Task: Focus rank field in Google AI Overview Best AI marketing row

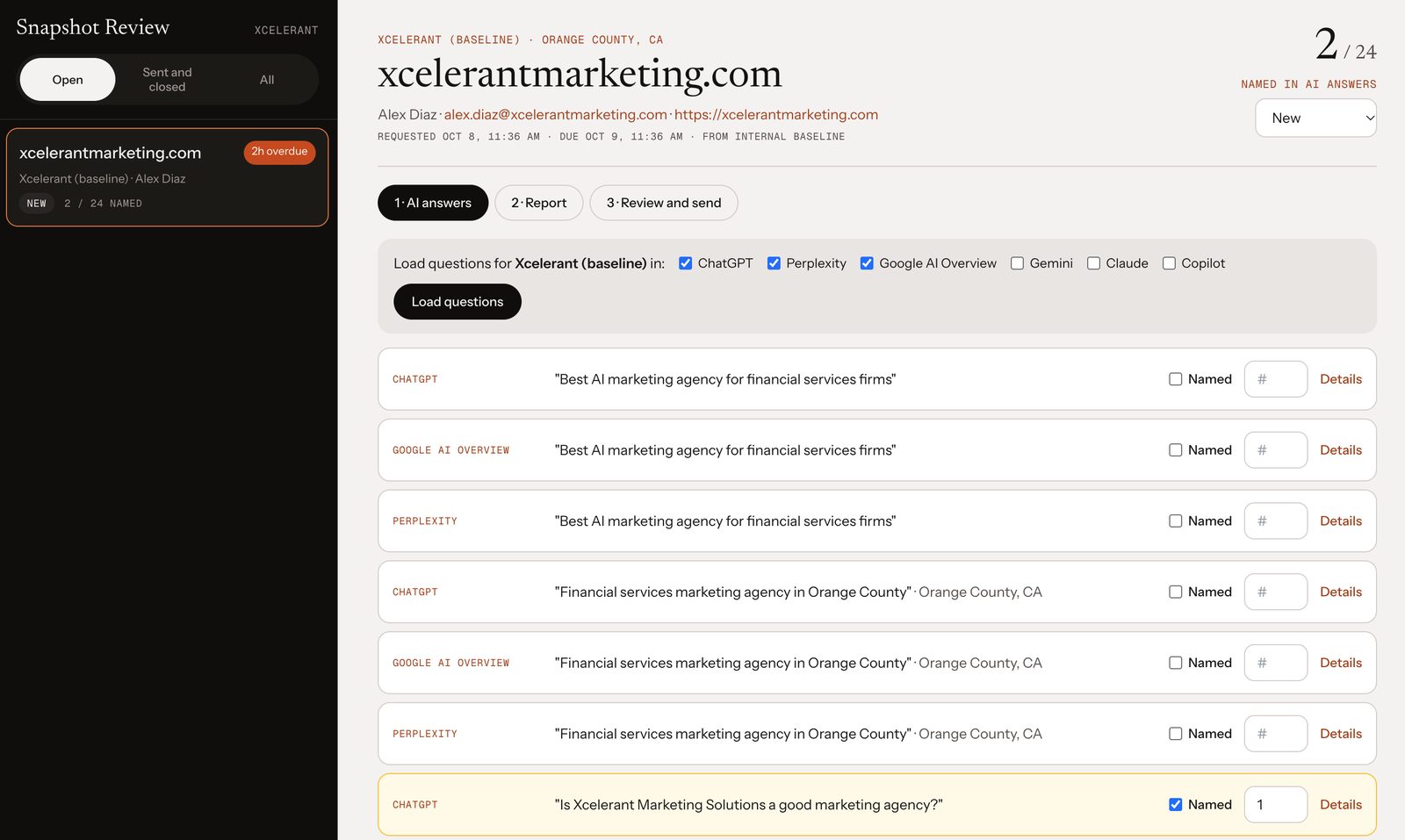Action: pyautogui.click(x=1276, y=450)
